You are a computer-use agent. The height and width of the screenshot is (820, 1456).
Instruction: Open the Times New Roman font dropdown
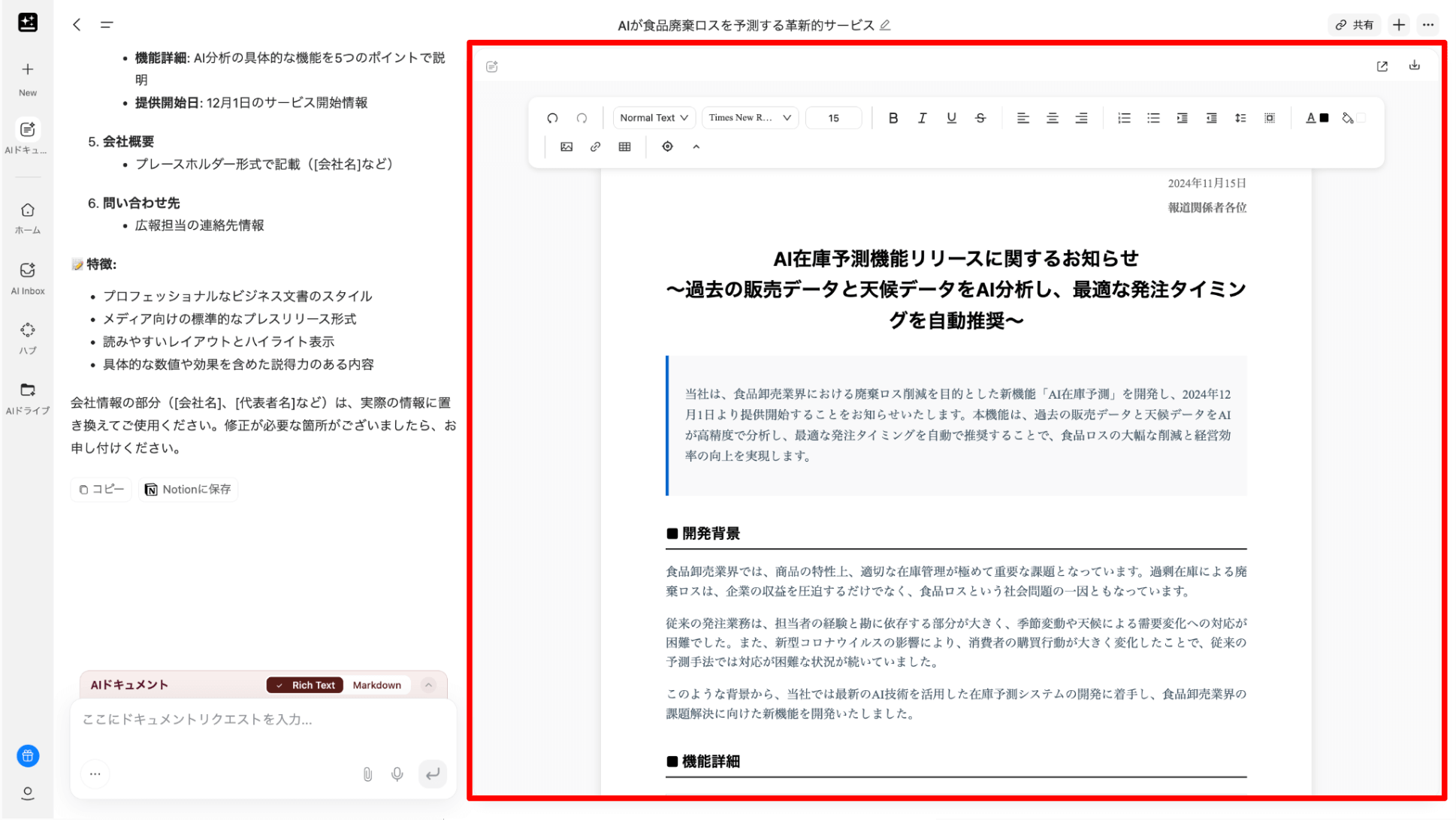coord(749,118)
